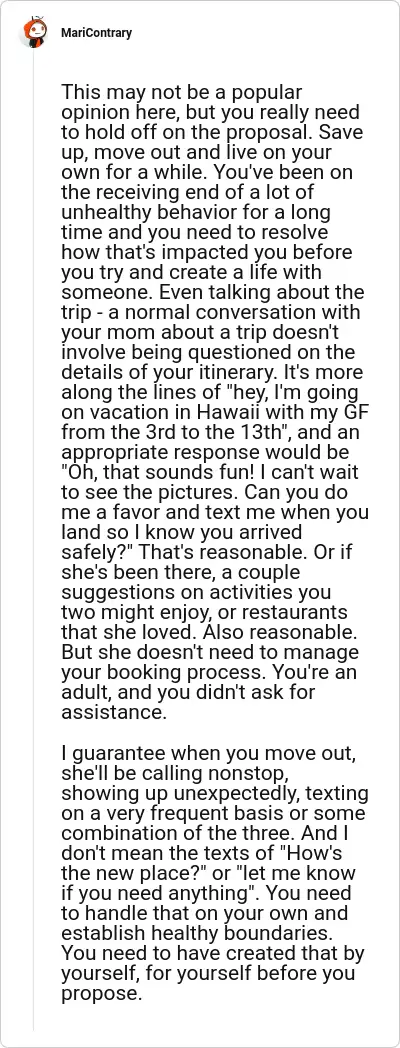This screenshot has width=400, height=1048.
Task: Select the first paragraph about holding off the proposal
Action: pyautogui.click(x=214, y=403)
